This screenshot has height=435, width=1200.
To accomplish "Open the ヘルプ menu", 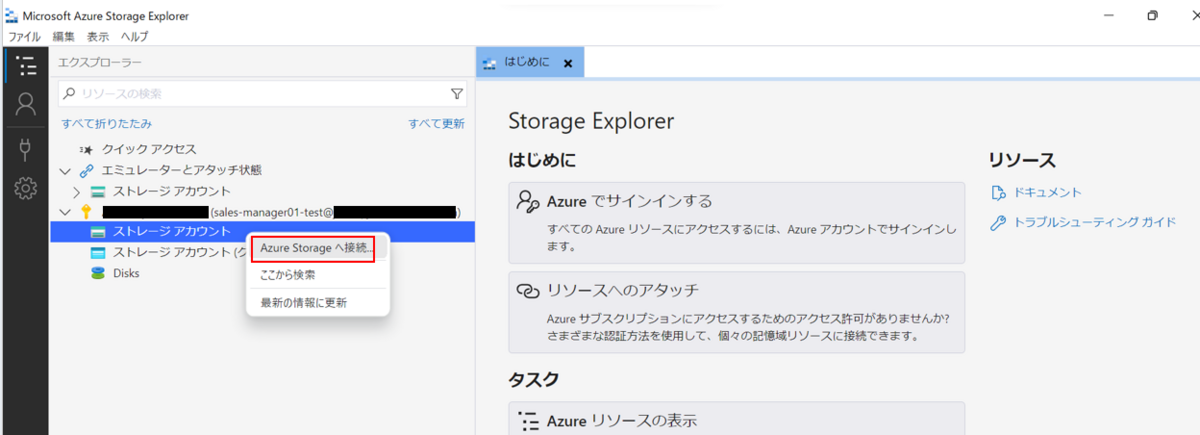I will (x=135, y=37).
